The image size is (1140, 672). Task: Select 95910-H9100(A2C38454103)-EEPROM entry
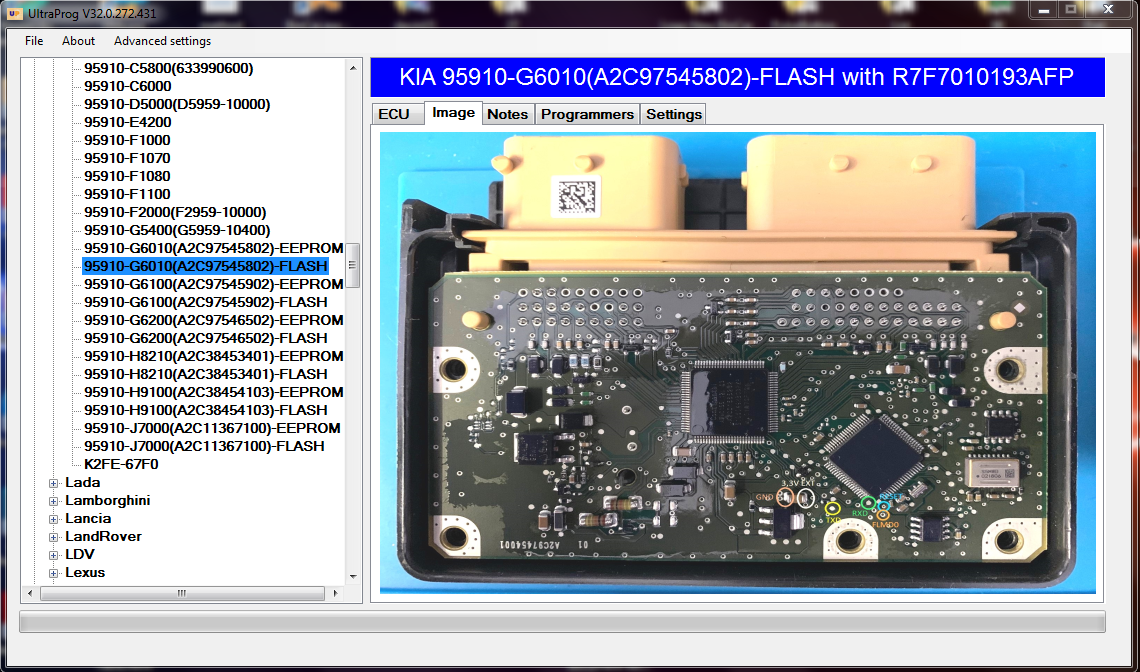click(214, 392)
